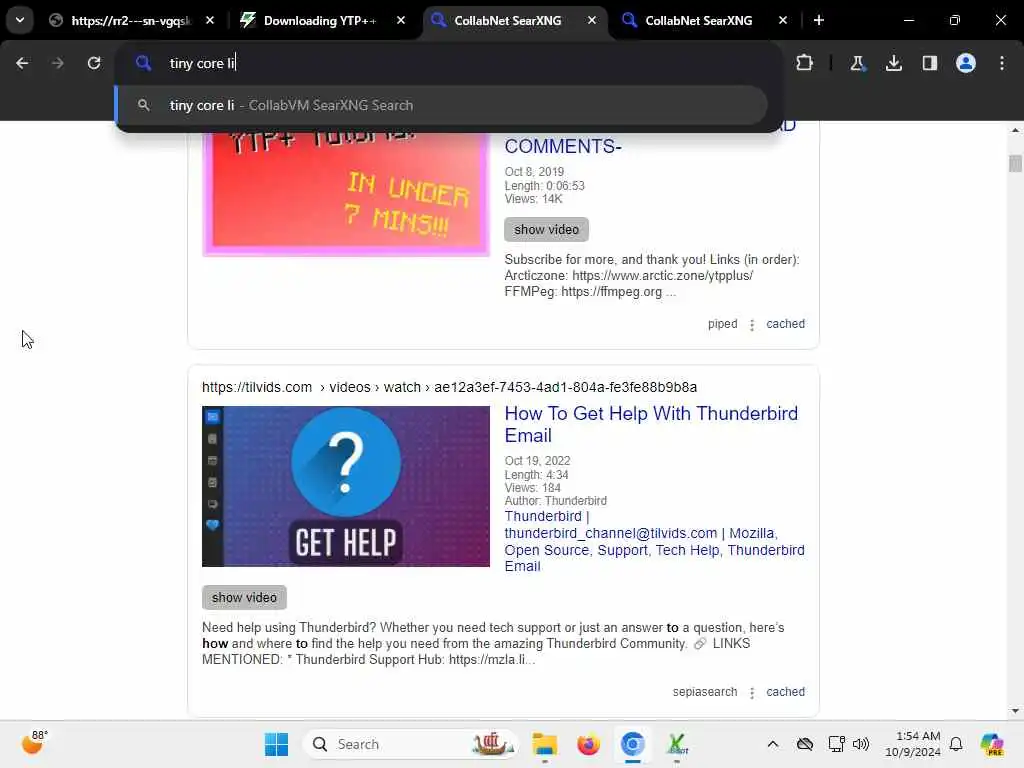The height and width of the screenshot is (768, 1024).
Task: Open 'How To Get Help With Thunderbird Email'
Action: (x=651, y=424)
